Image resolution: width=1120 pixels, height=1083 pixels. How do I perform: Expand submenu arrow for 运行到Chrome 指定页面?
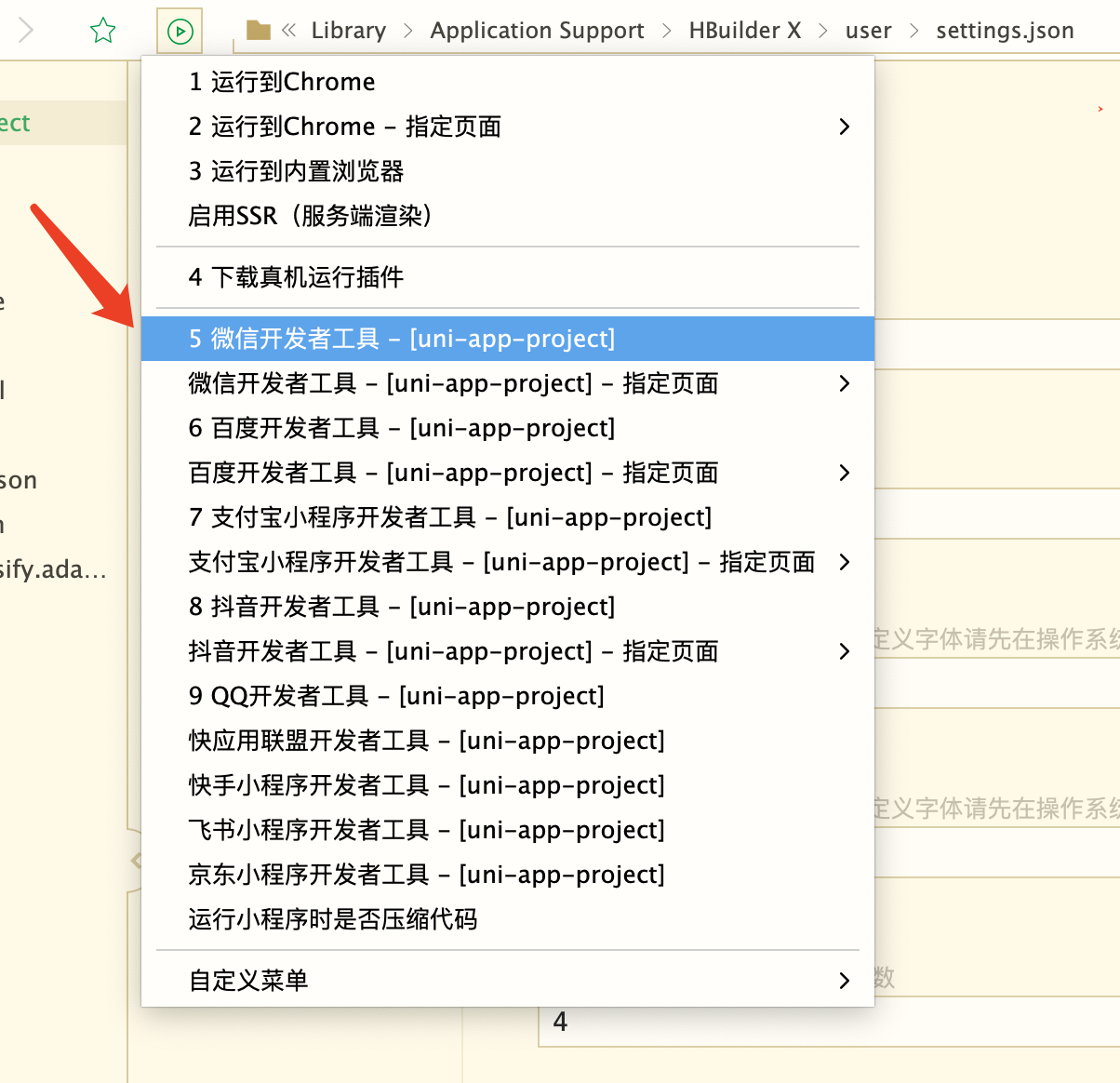[x=844, y=127]
